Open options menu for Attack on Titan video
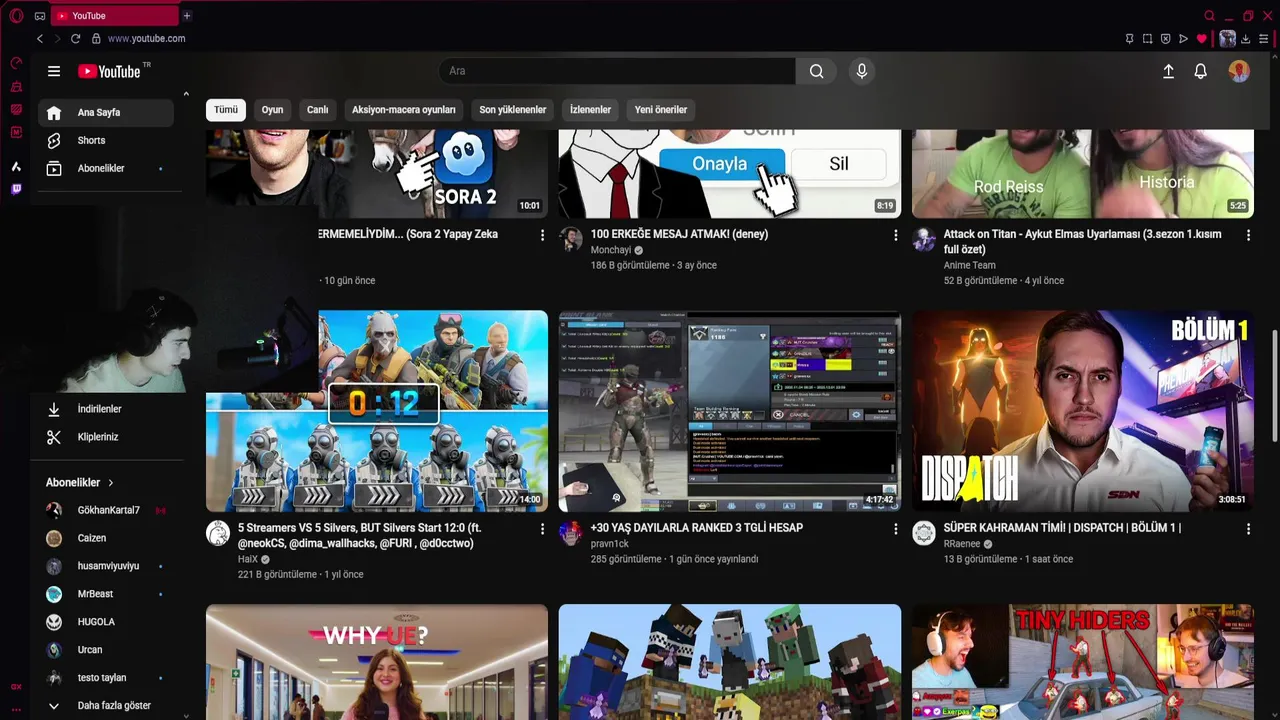Screen dimensions: 1280x720 [1248, 235]
